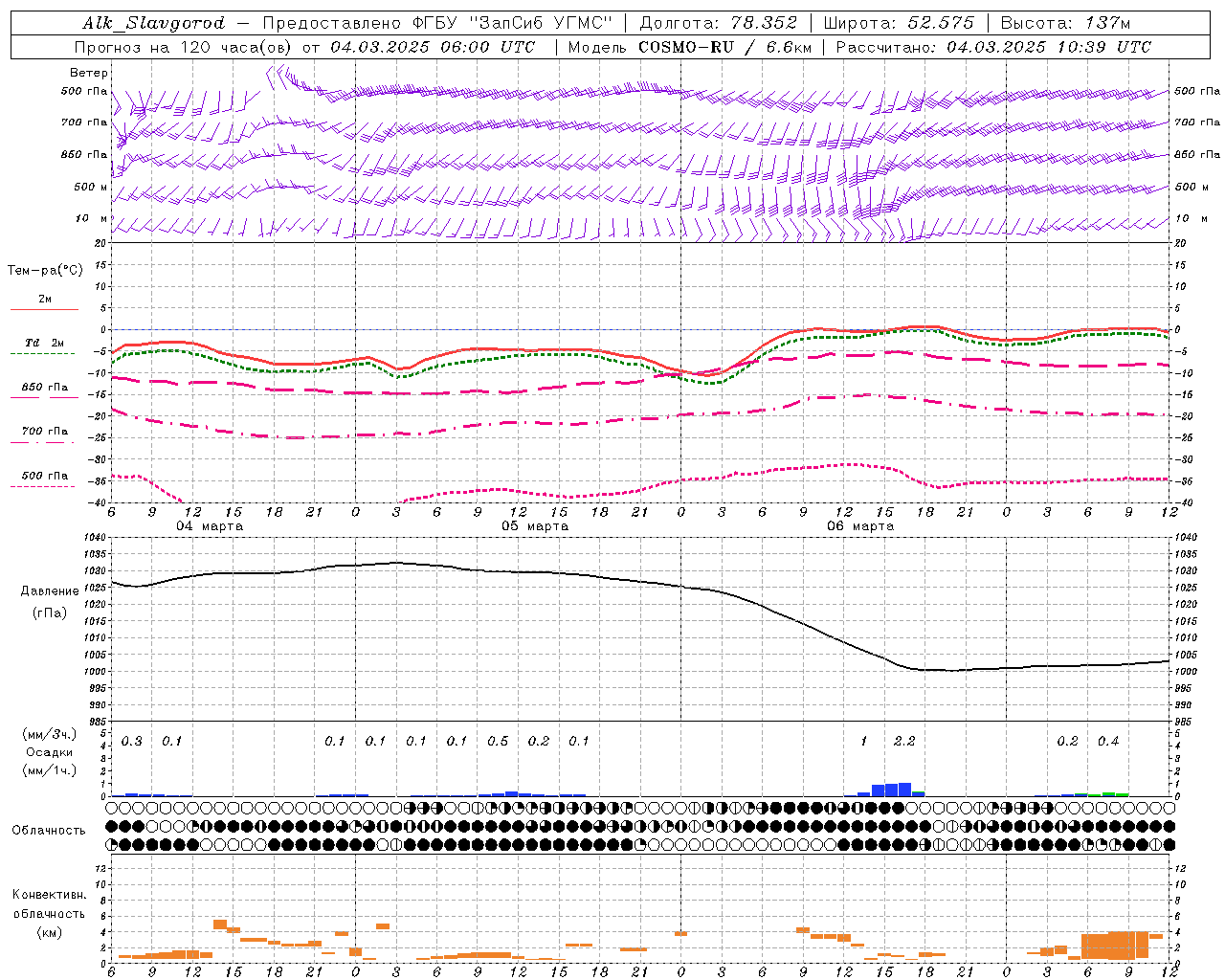Click the '06 марта' date label
1225x980 pixels.
pyautogui.click(x=860, y=525)
